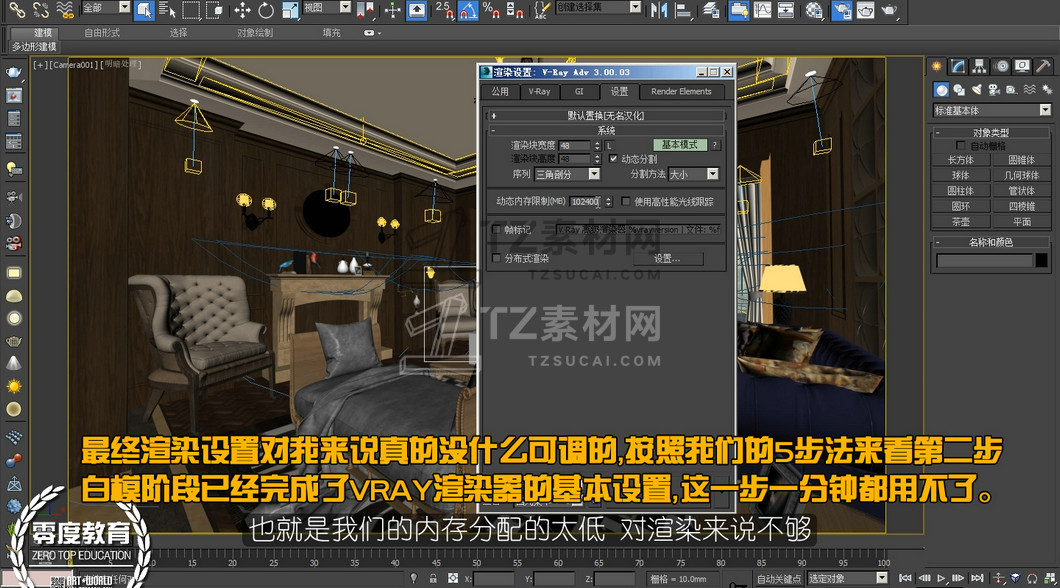Open the 创建选择集 named selection dropdown
1060x588 pixels.
point(598,7)
